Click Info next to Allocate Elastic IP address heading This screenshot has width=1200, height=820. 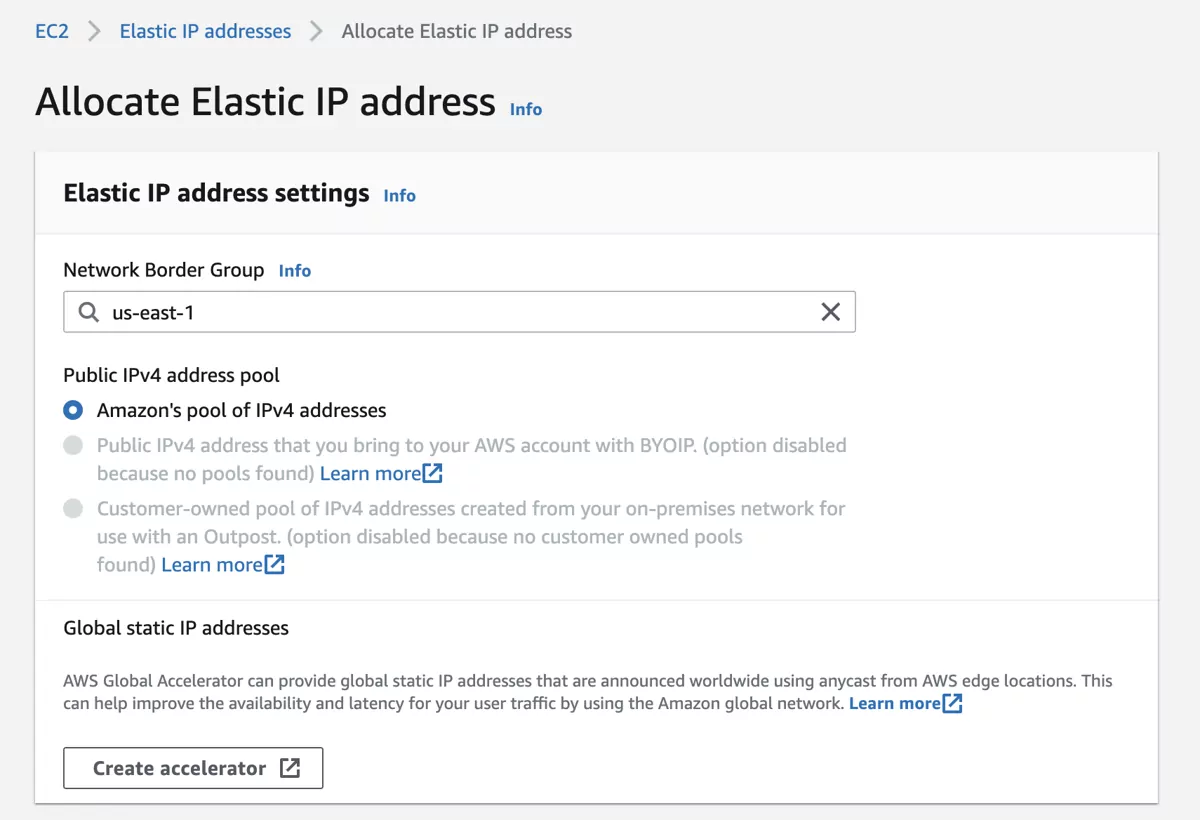[525, 109]
